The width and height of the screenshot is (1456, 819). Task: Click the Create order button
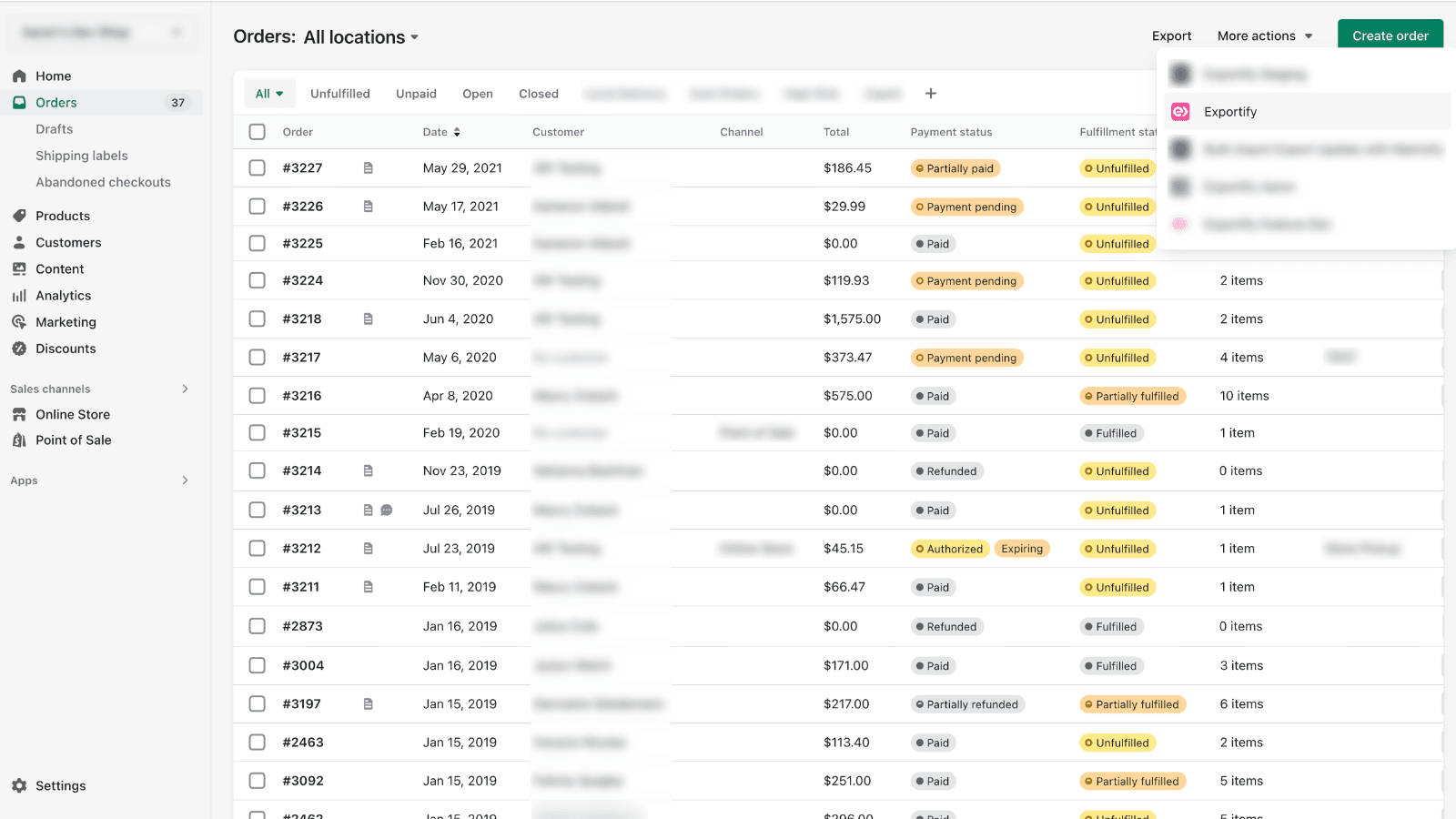coord(1390,35)
